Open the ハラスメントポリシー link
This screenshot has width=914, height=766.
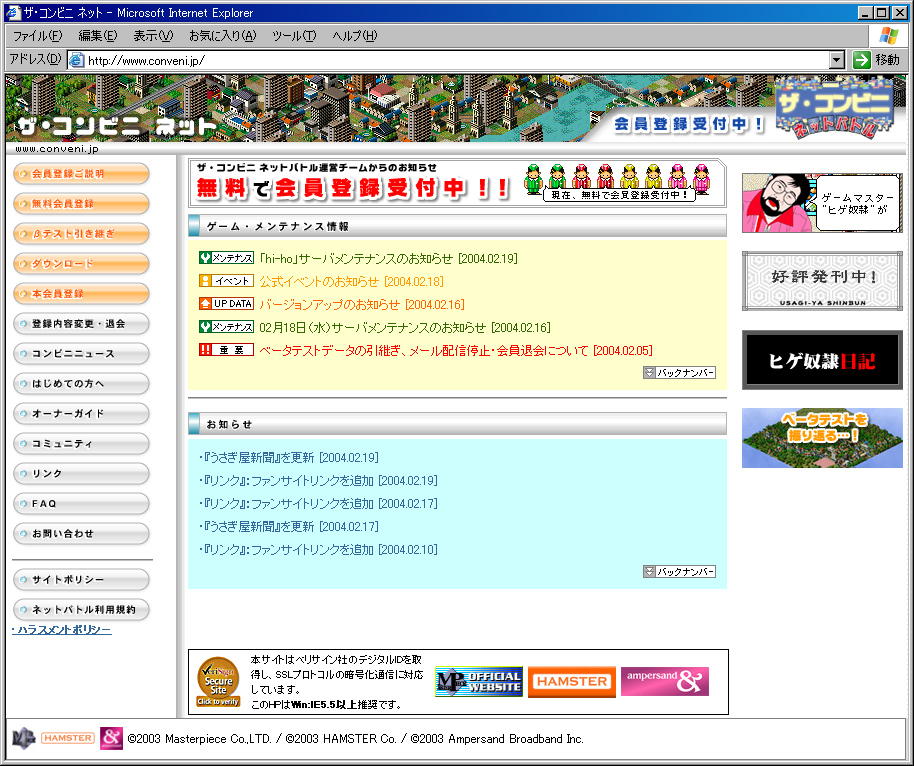click(63, 630)
